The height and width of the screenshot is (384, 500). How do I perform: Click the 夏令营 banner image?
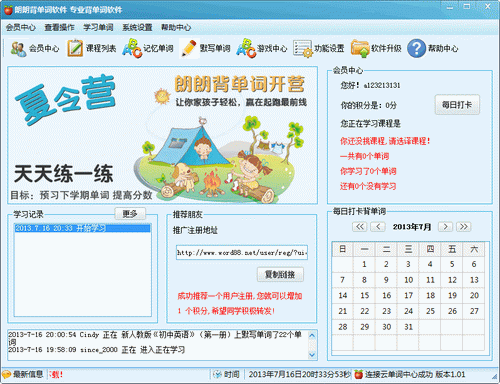[162, 135]
